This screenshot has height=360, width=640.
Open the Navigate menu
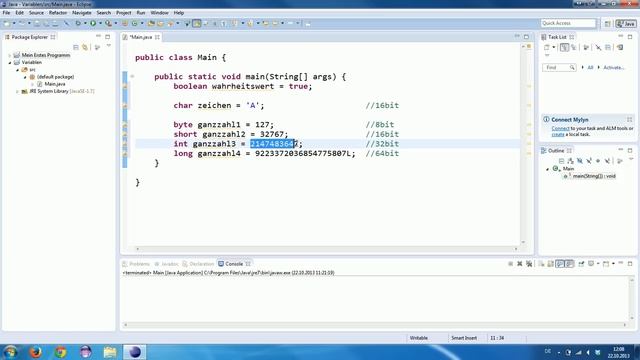point(82,13)
